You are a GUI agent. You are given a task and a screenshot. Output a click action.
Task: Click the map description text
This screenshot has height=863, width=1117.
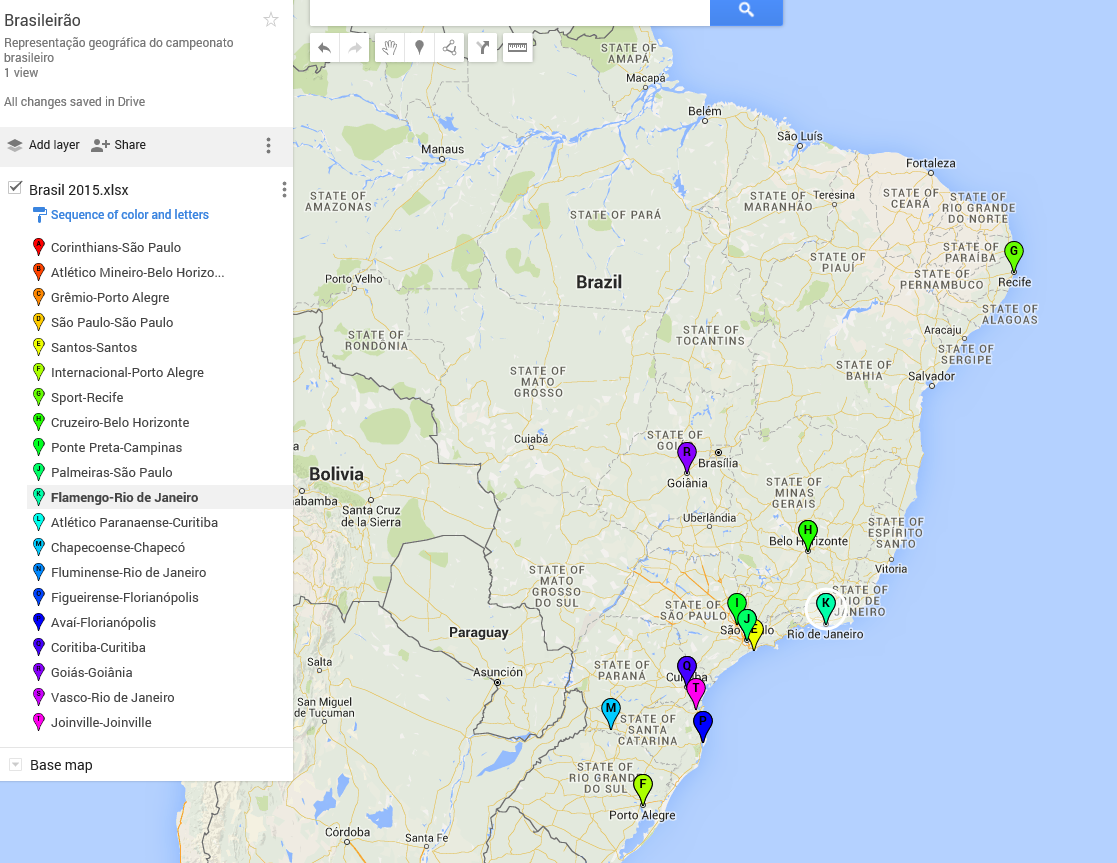pyautogui.click(x=118, y=50)
